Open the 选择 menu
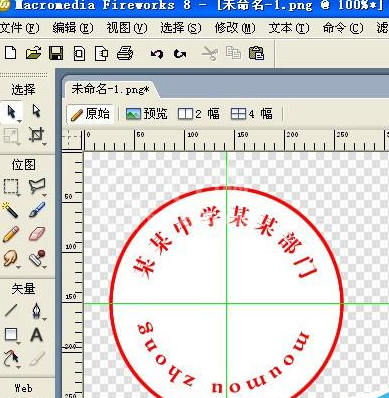 181,28
